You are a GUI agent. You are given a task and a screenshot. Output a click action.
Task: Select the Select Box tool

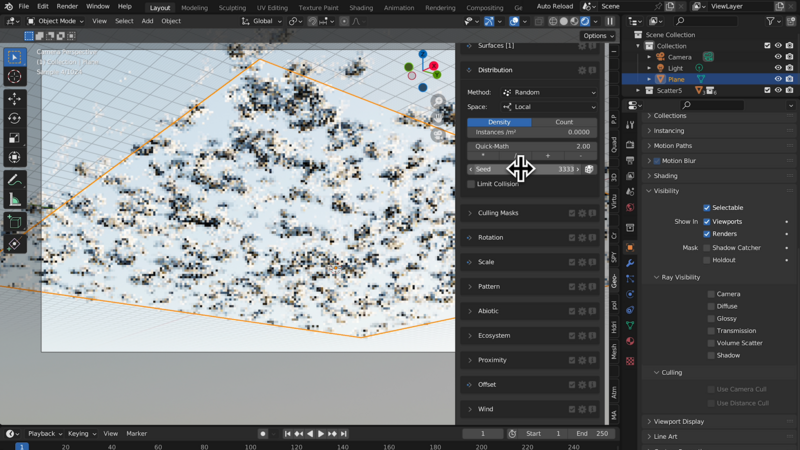coord(14,57)
